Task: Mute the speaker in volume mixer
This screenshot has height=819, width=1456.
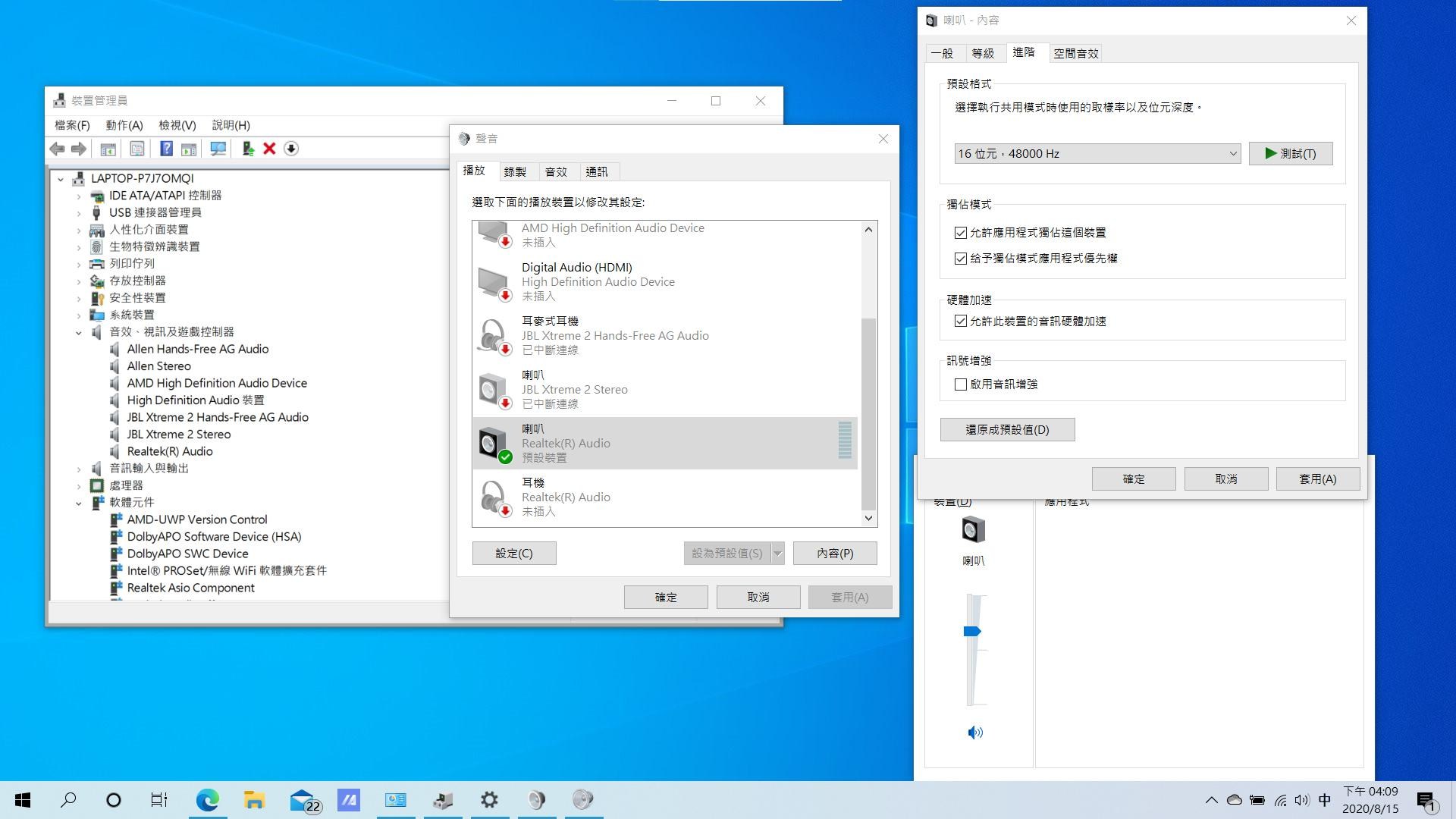Action: pos(975,733)
